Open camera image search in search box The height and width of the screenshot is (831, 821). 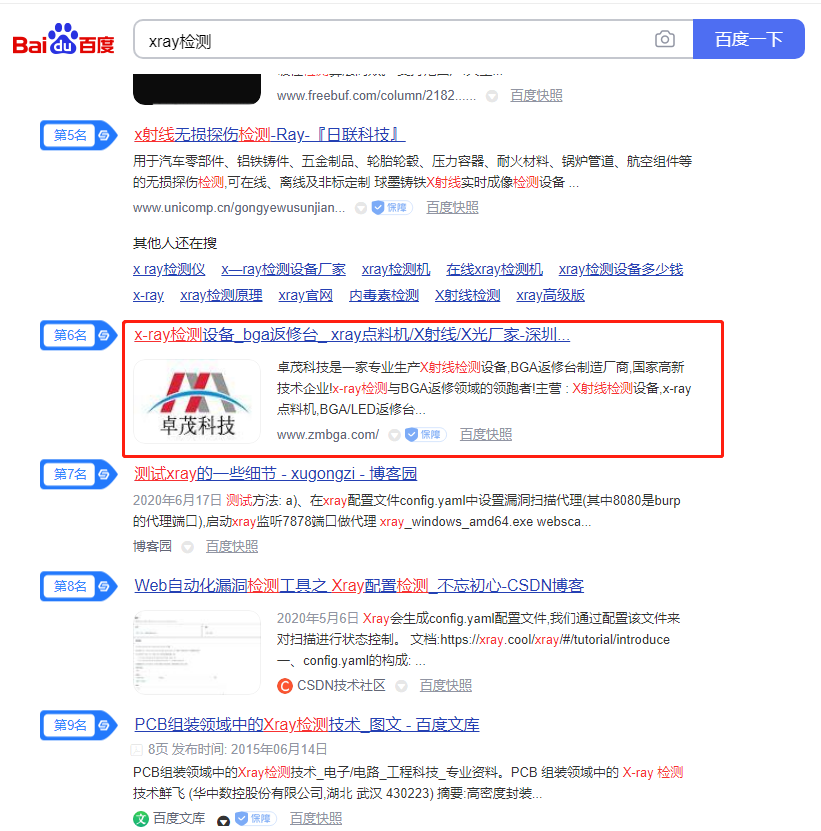coord(665,39)
